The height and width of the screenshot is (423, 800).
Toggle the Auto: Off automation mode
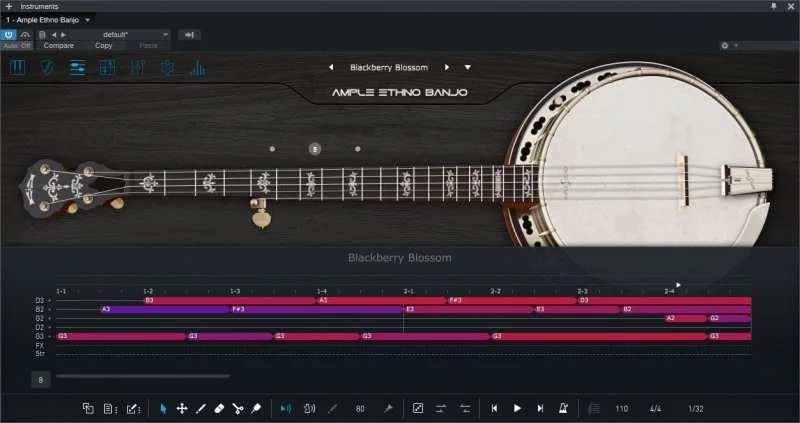click(17, 45)
